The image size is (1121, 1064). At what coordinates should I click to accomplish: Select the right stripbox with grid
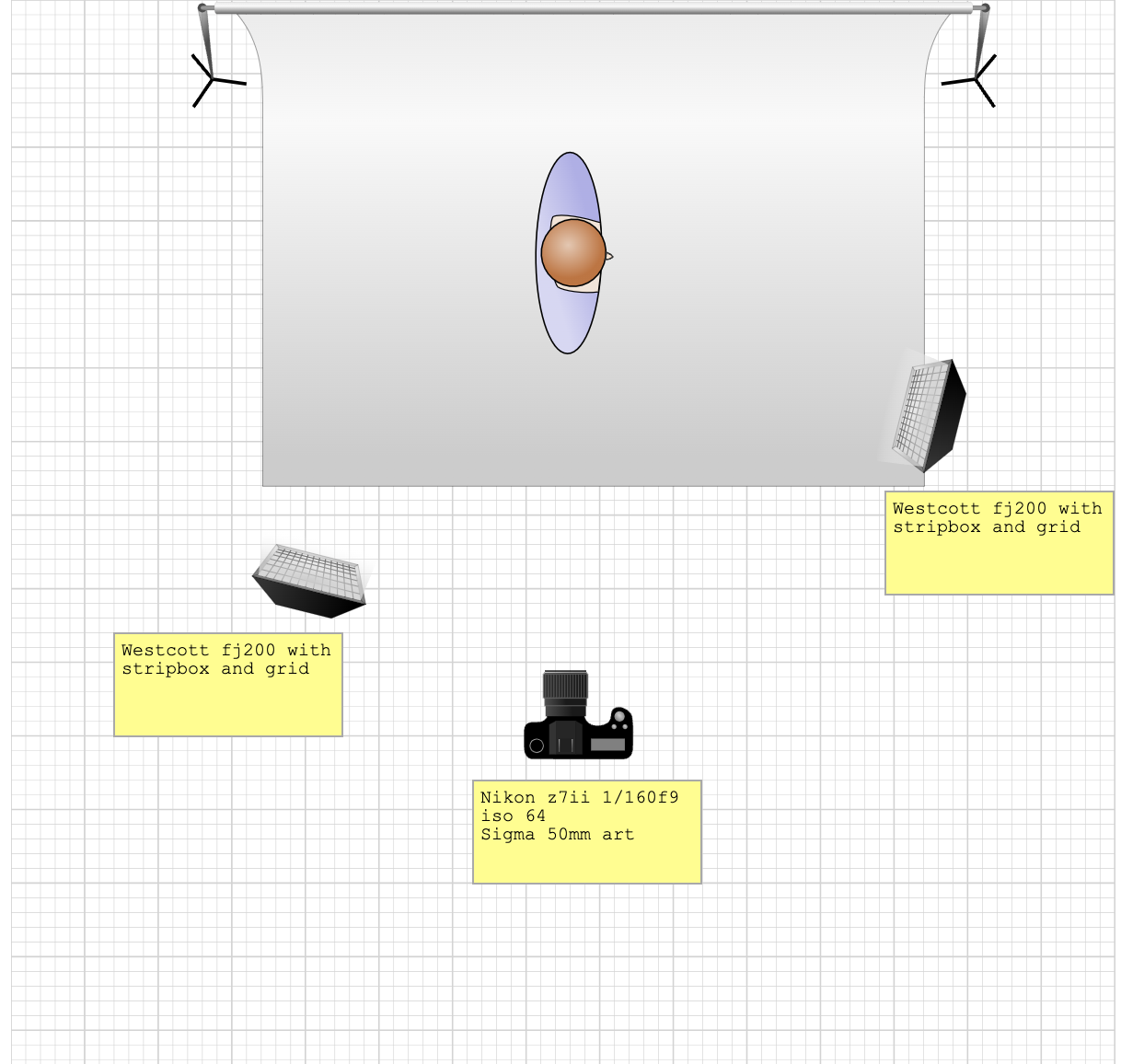930,414
